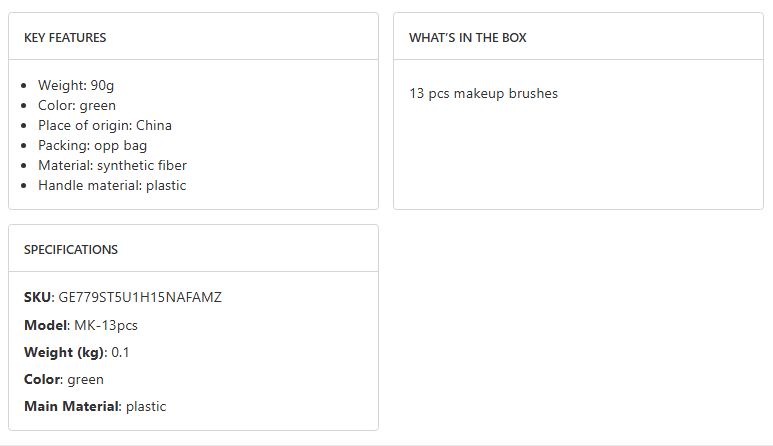Click the Model value MK-13pcs

pos(106,326)
